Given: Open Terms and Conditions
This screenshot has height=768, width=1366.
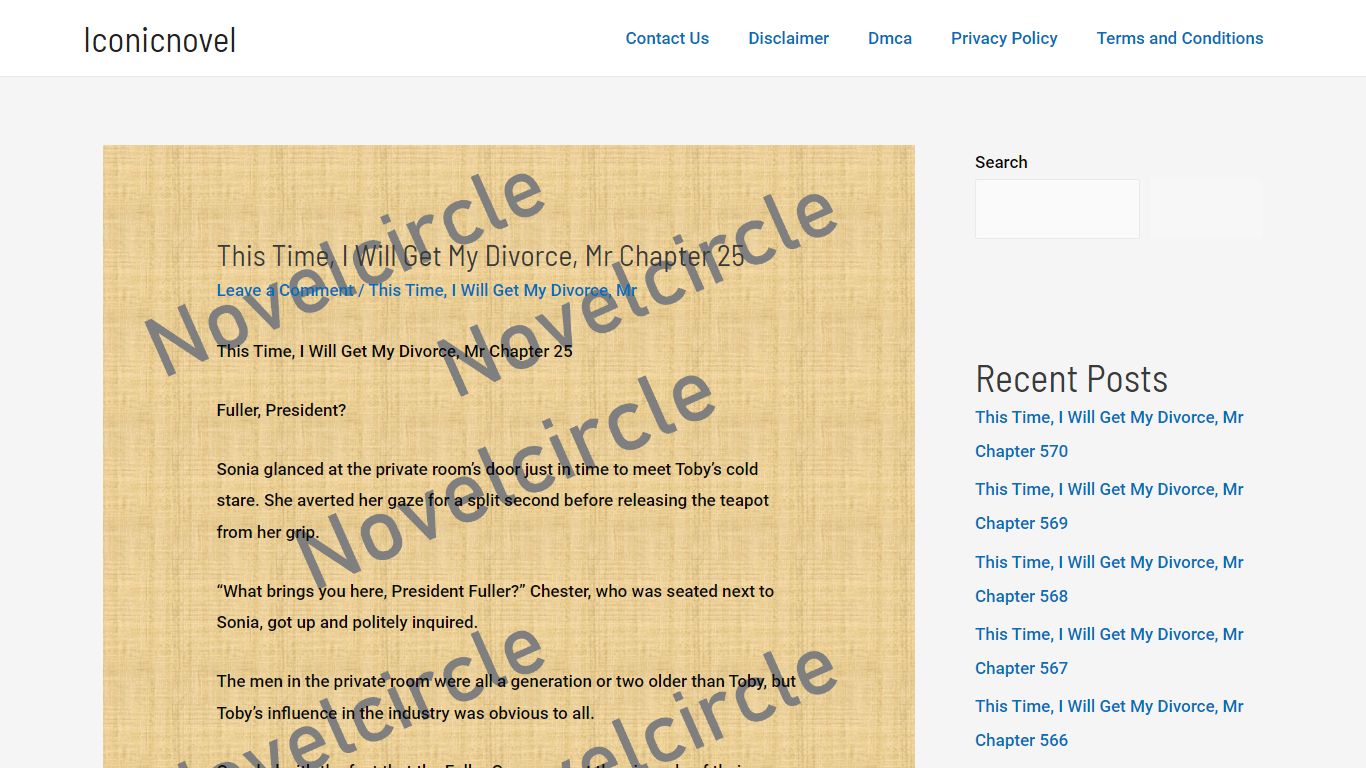Looking at the screenshot, I should pyautogui.click(x=1180, y=38).
